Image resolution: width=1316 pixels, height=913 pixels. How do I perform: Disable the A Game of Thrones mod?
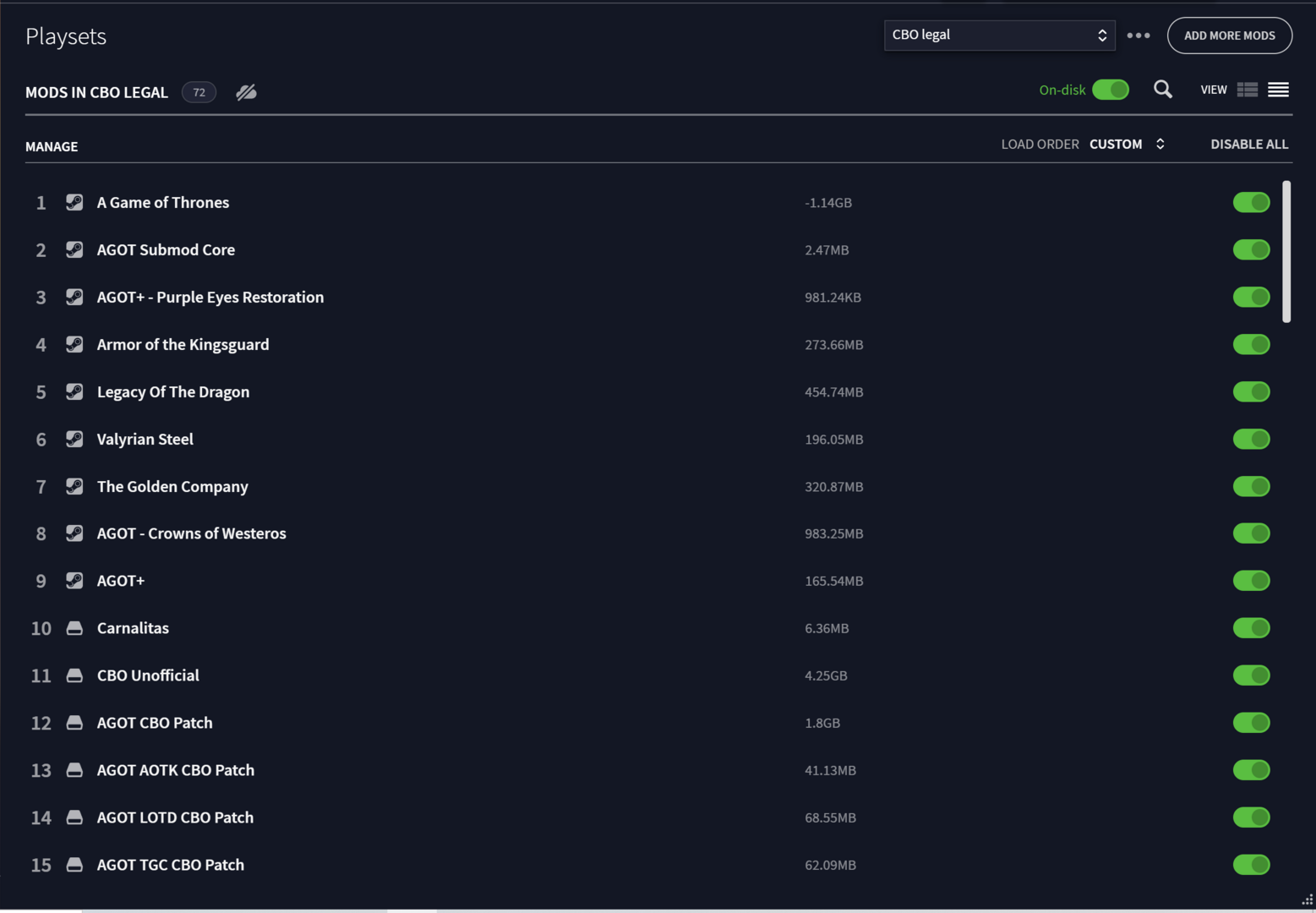[1251, 202]
